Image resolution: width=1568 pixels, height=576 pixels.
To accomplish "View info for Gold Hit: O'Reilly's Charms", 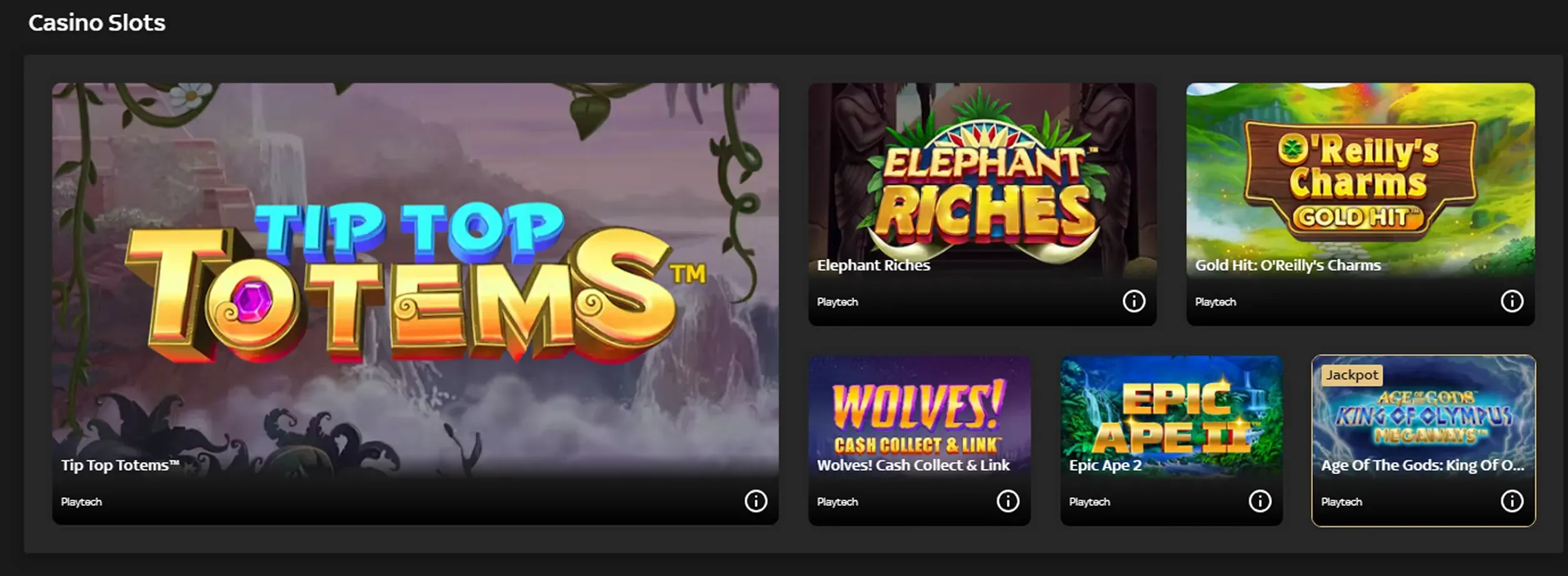I will click(1512, 301).
